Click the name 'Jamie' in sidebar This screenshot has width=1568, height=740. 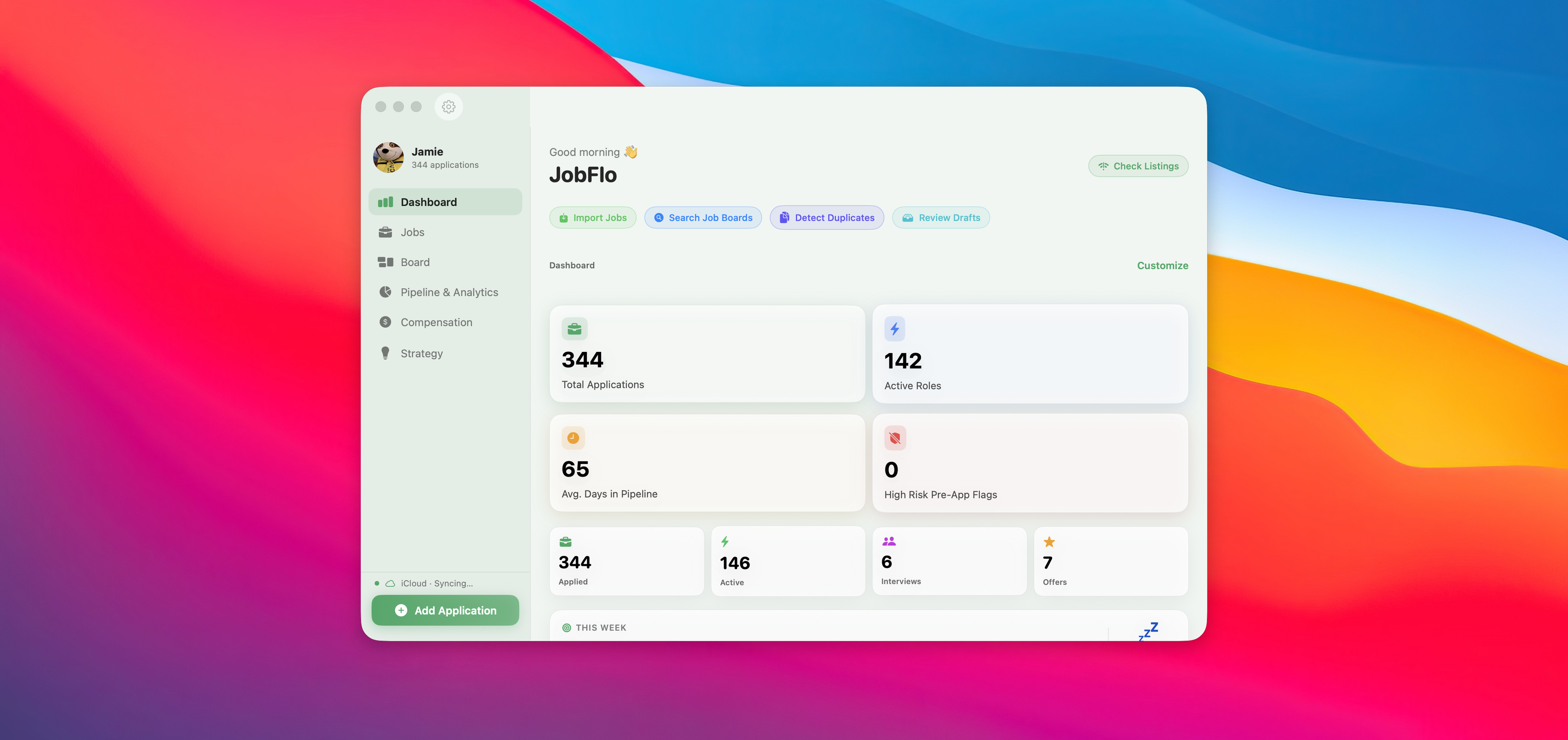(427, 152)
